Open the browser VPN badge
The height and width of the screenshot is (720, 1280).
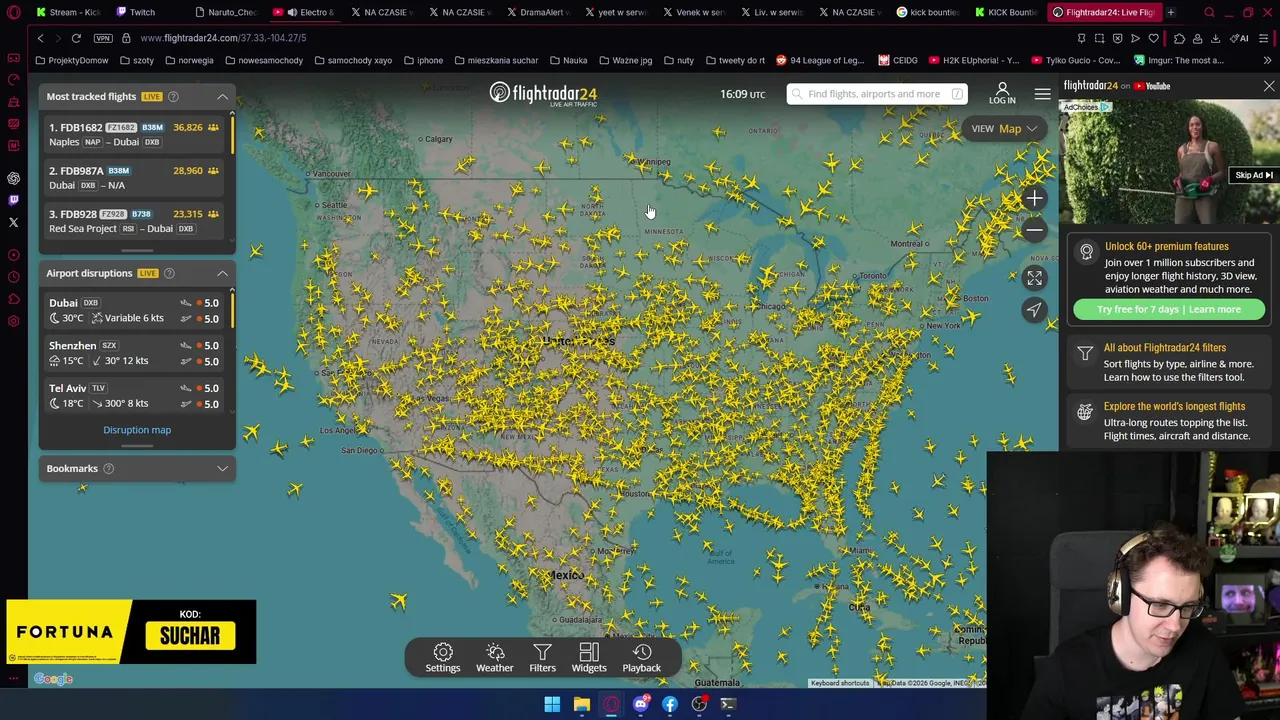tap(103, 38)
